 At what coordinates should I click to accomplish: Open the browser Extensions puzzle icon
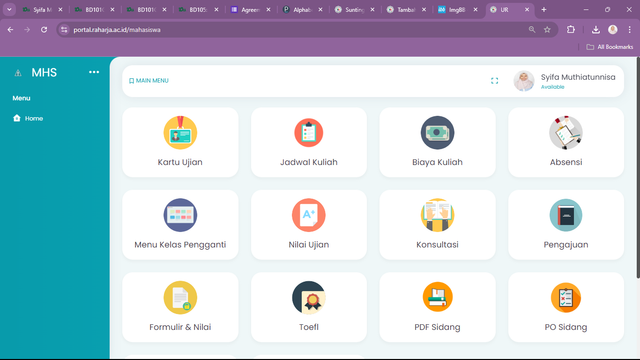point(571,29)
